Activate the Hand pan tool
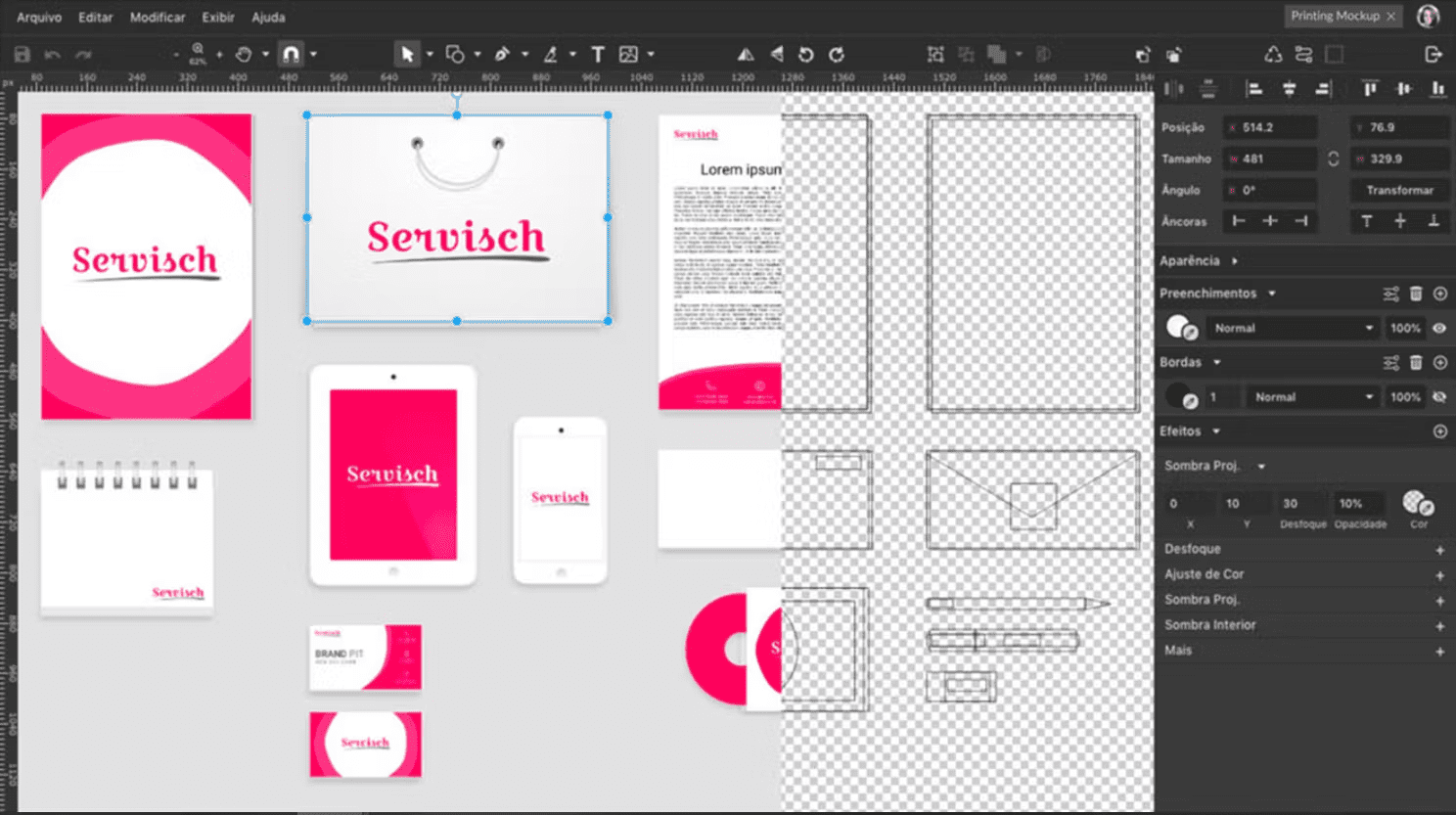The image size is (1456, 815). tap(244, 54)
